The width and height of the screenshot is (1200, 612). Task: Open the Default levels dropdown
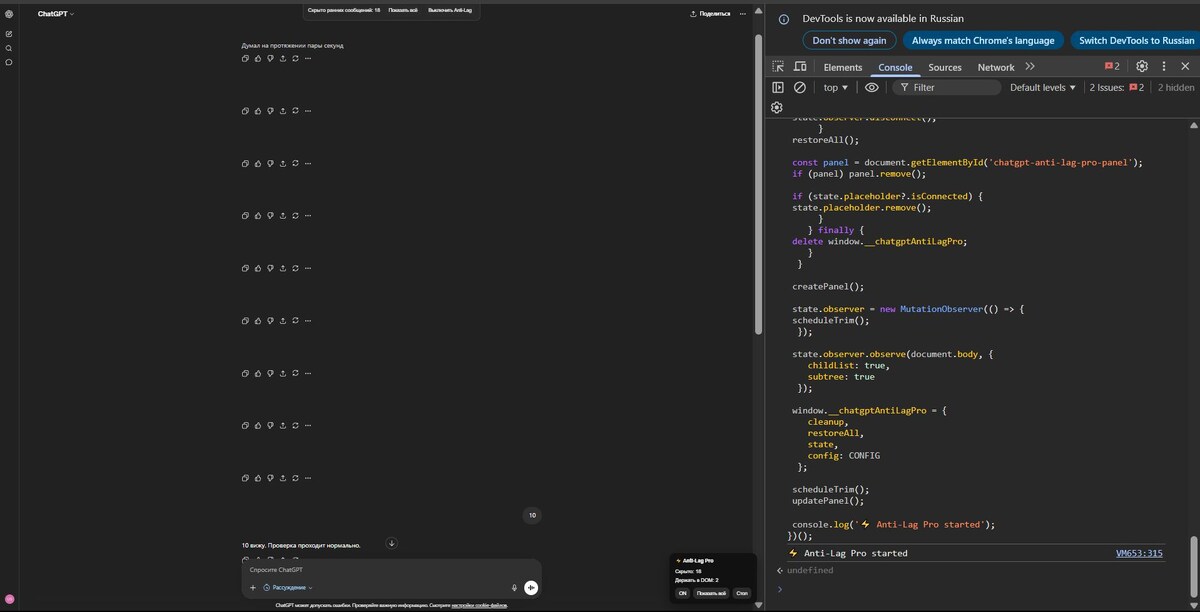click(x=1043, y=87)
